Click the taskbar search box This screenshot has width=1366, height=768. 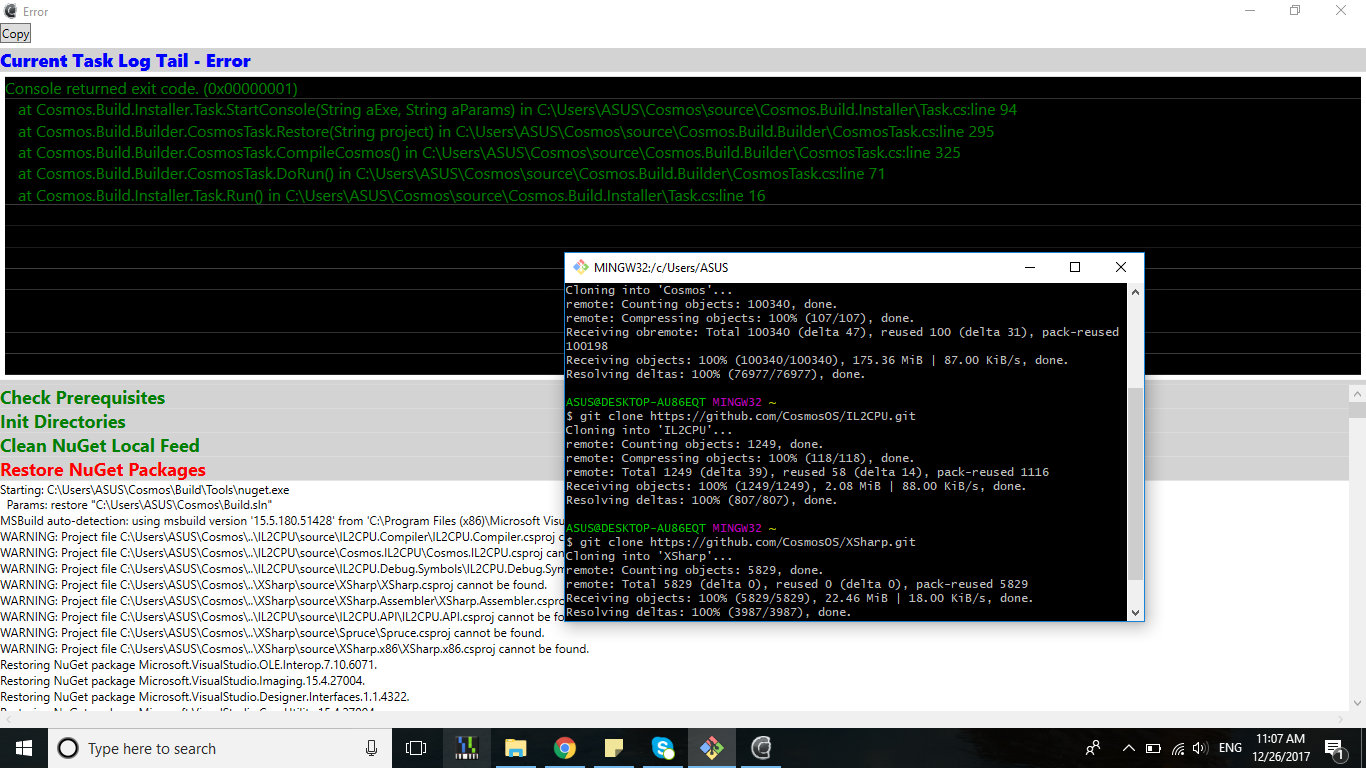point(220,748)
